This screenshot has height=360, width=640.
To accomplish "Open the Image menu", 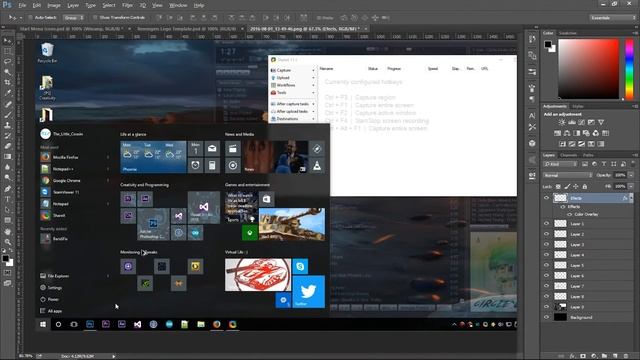I will click(54, 5).
